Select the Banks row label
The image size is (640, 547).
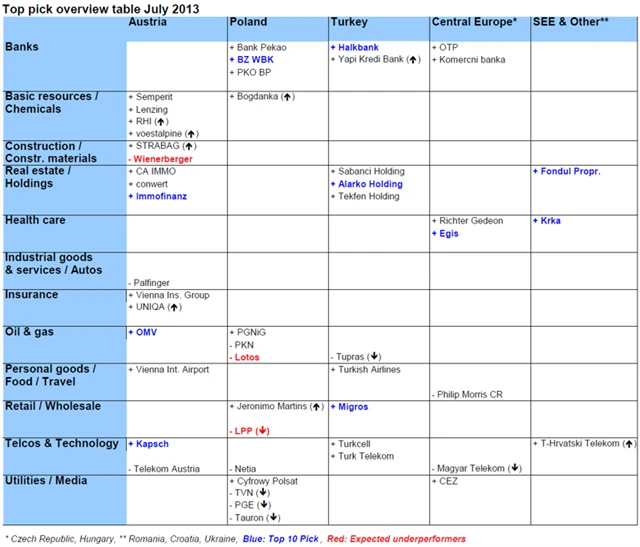coord(22,47)
